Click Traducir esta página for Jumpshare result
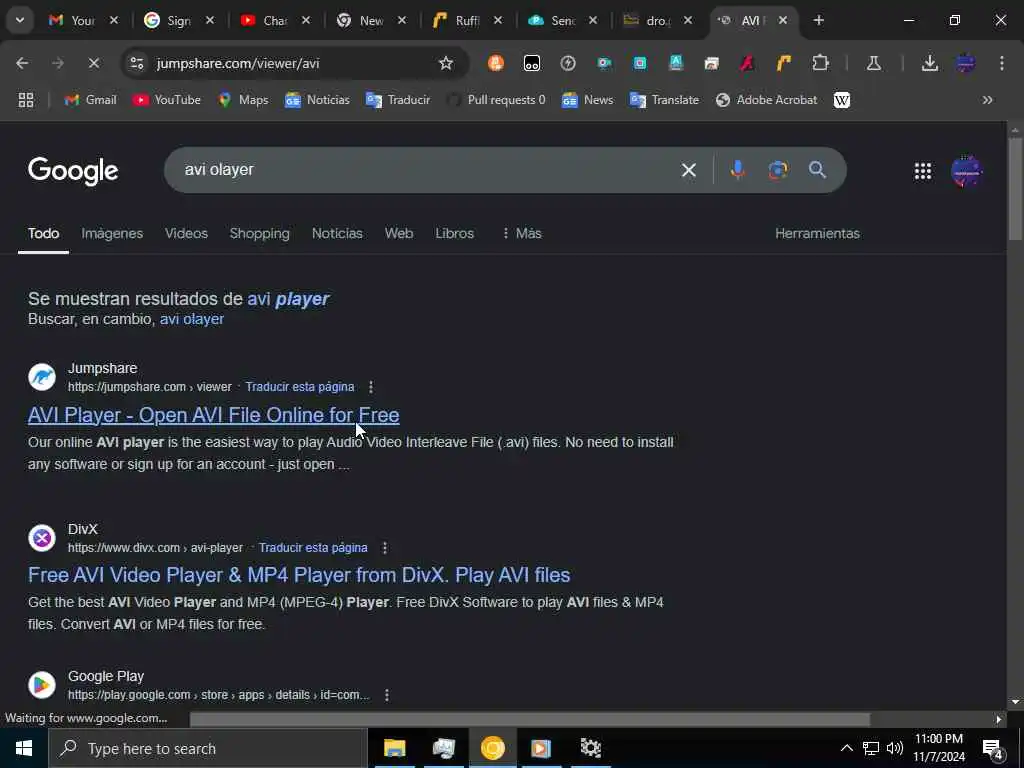Image resolution: width=1024 pixels, height=768 pixels. click(300, 387)
